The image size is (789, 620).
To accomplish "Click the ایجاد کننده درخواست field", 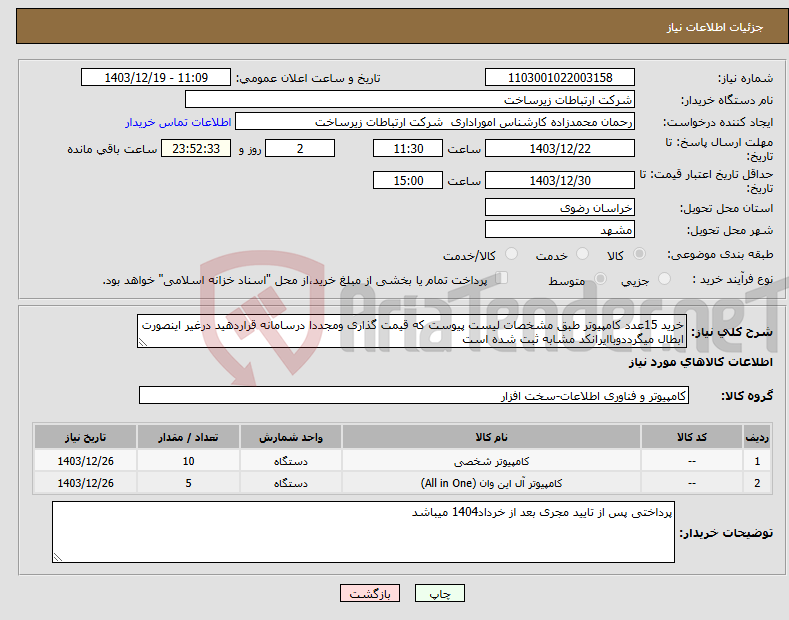I will [x=435, y=122].
